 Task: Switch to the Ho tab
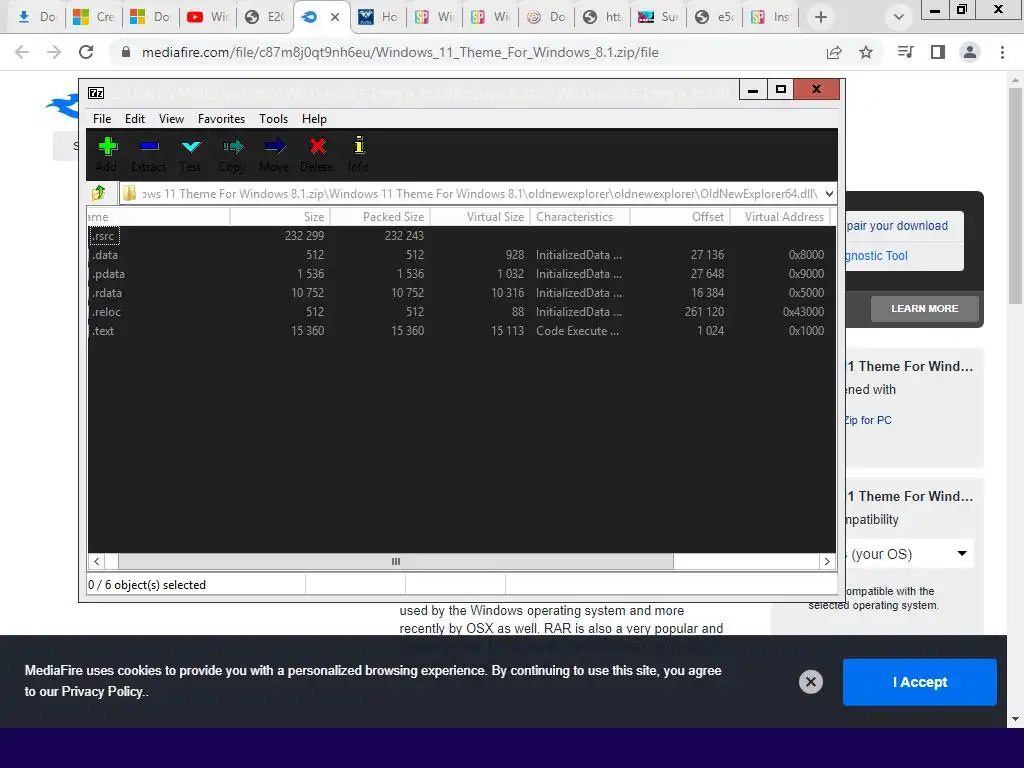click(377, 17)
